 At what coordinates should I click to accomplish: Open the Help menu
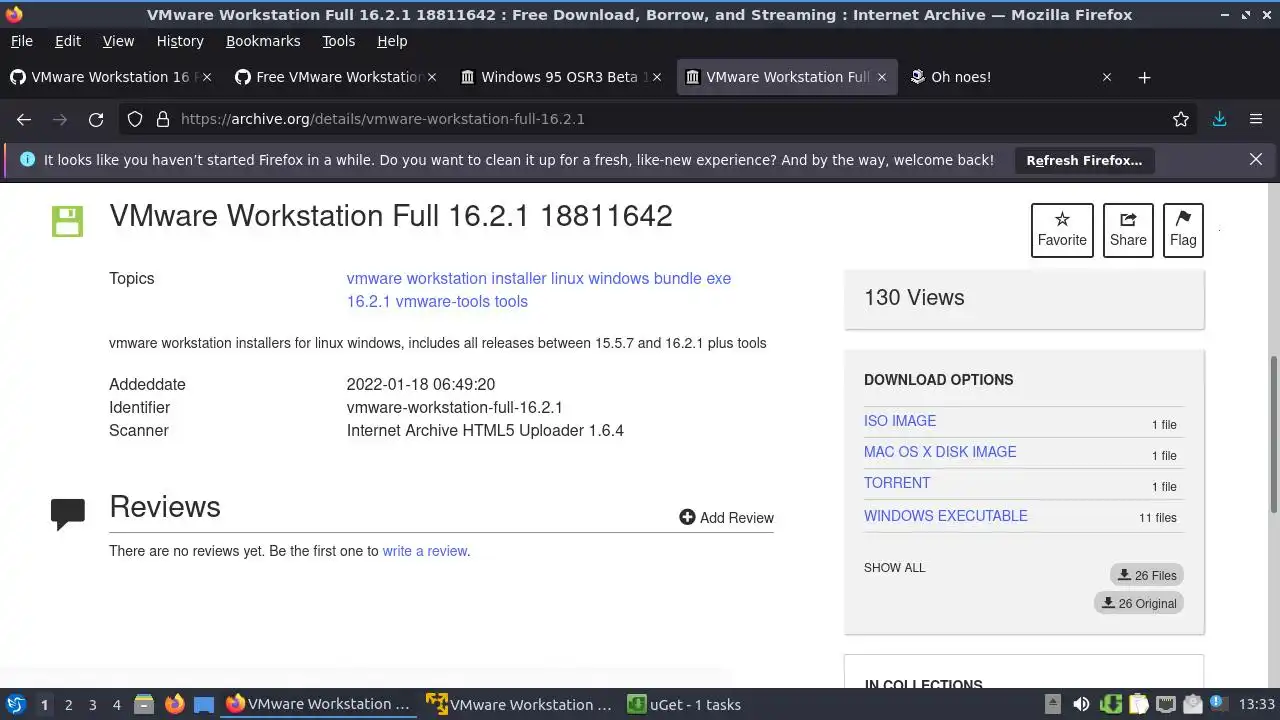pyautogui.click(x=392, y=41)
